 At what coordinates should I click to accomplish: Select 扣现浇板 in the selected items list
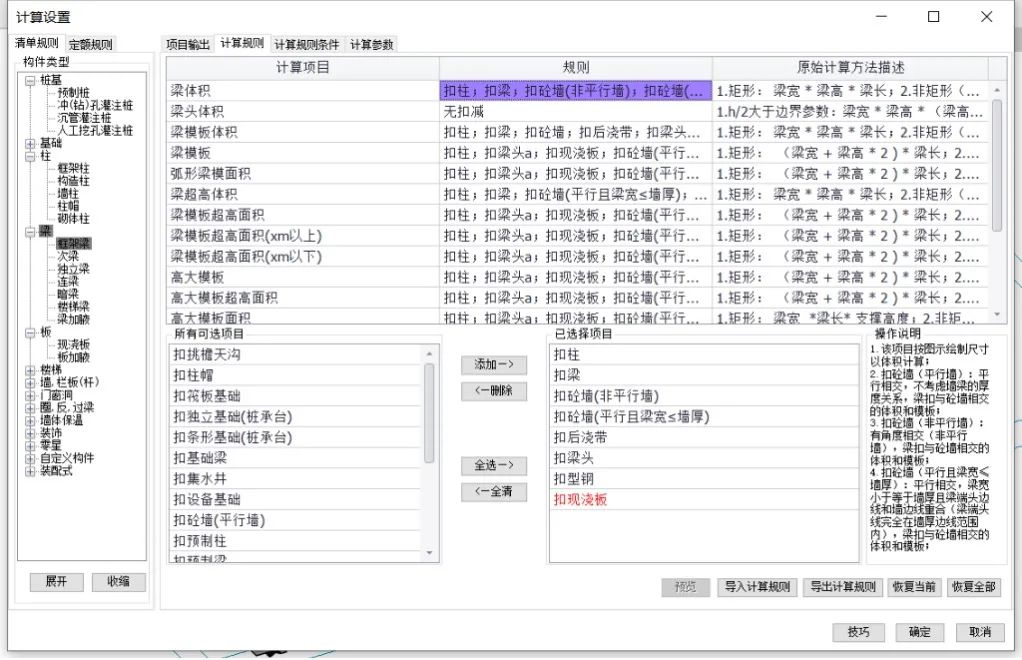pos(580,499)
